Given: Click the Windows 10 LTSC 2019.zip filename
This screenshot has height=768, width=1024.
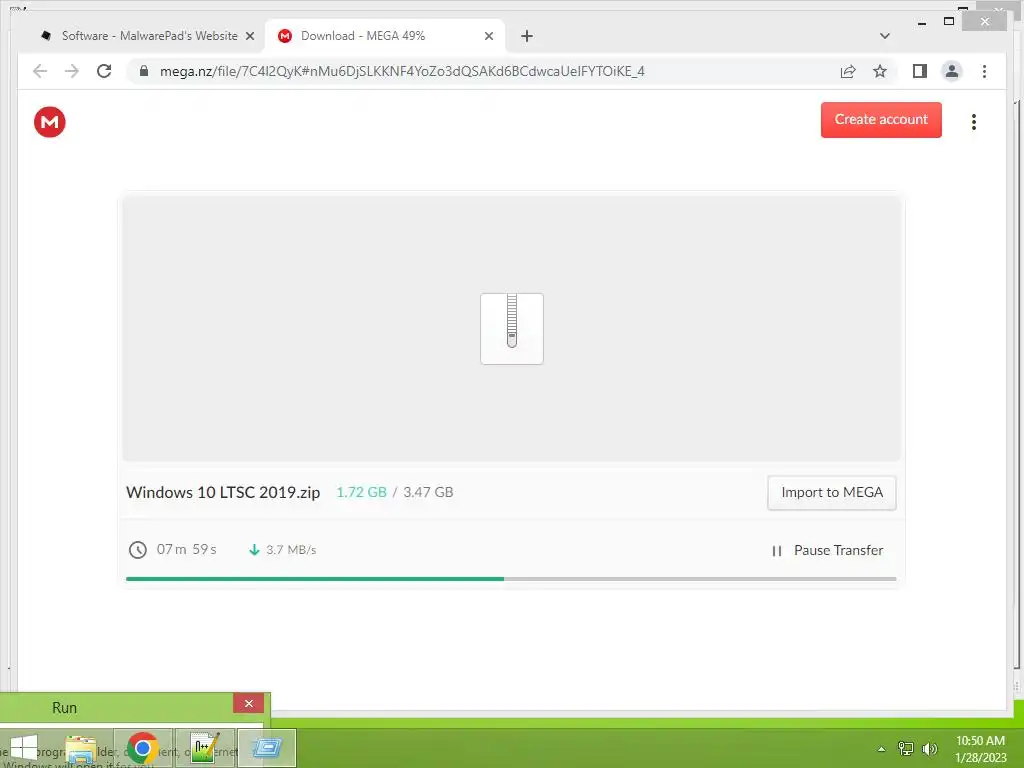Looking at the screenshot, I should coord(223,492).
